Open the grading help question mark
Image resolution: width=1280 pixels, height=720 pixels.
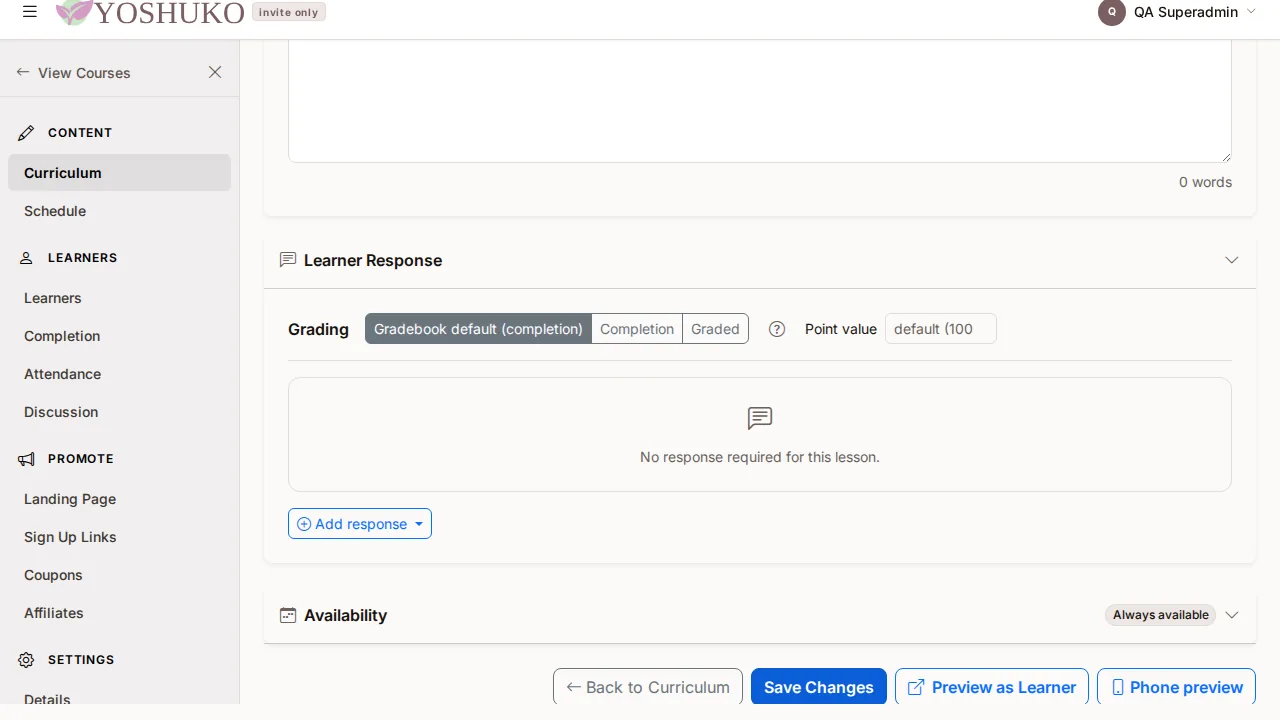777,329
